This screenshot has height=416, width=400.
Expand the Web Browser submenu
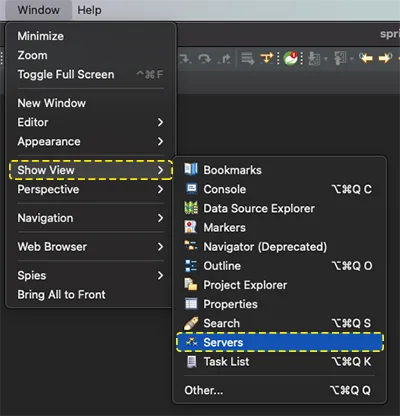point(90,247)
